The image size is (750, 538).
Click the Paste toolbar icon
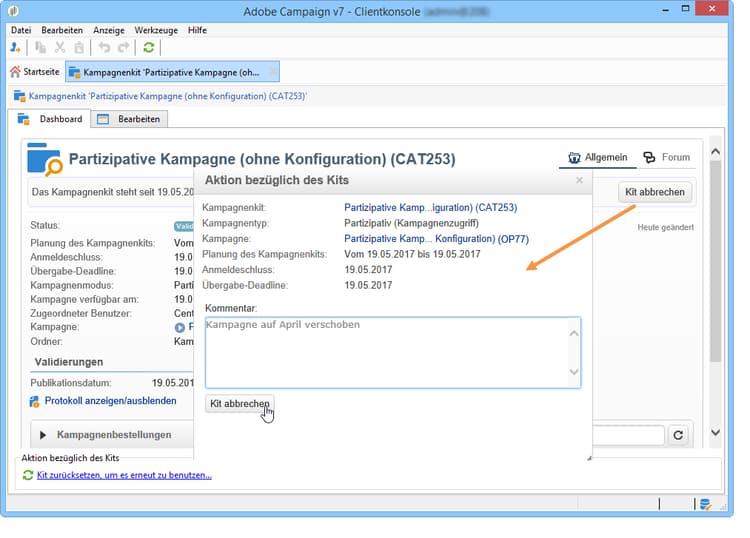[79, 47]
